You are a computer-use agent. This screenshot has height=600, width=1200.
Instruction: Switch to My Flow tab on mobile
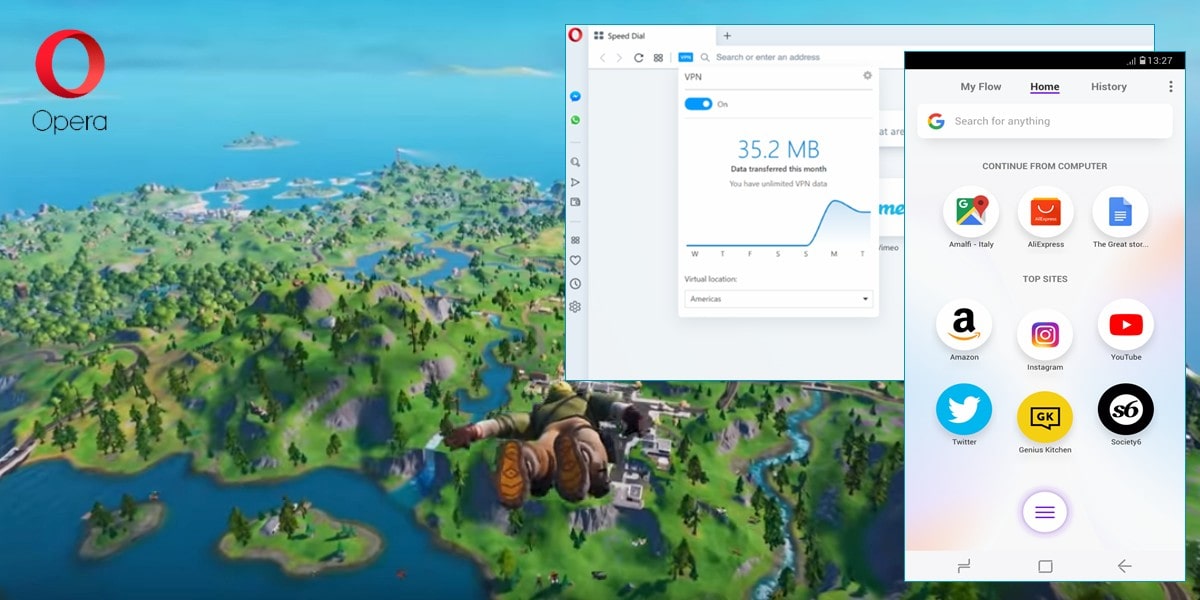coord(981,87)
